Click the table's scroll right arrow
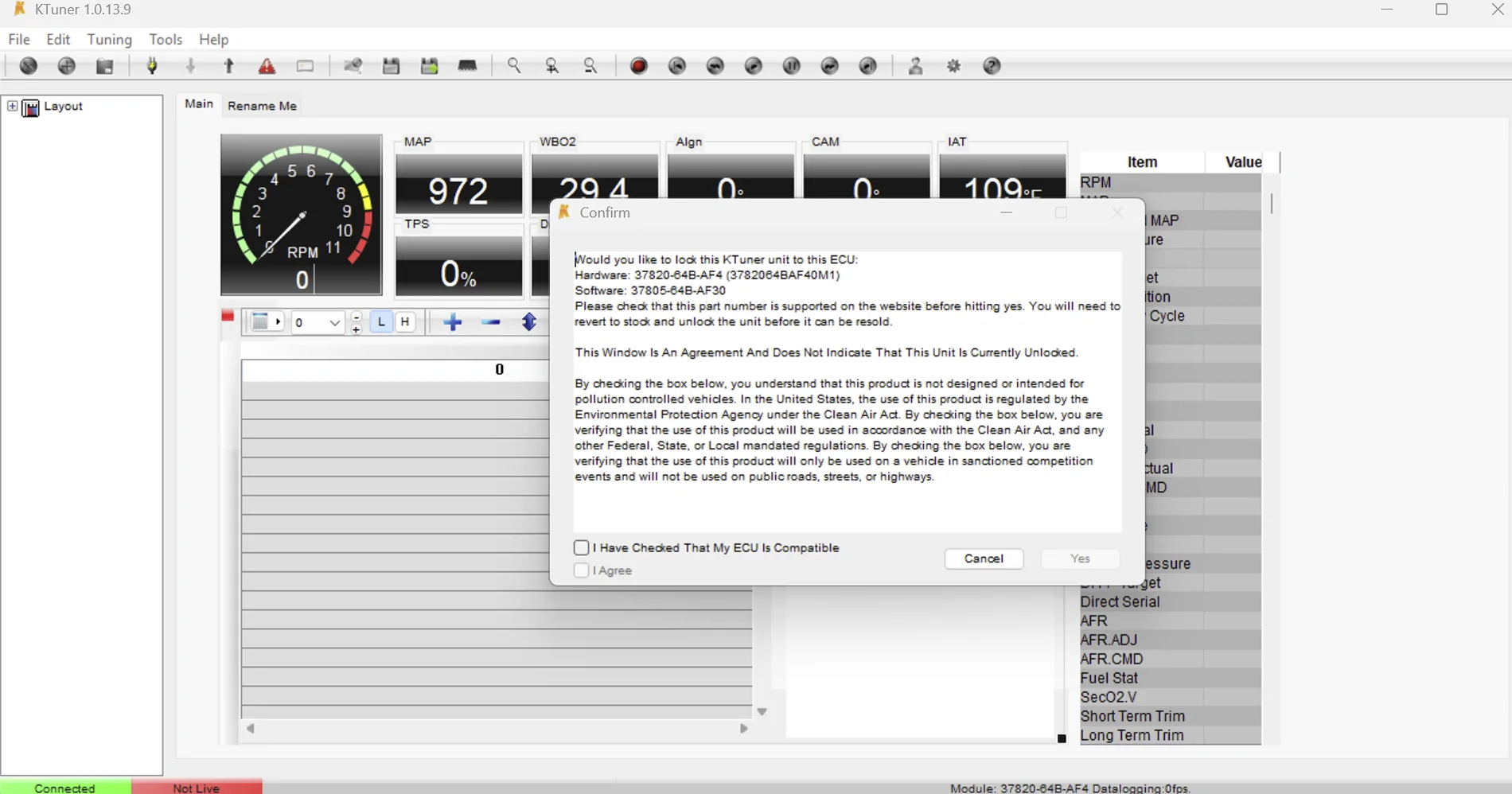Image resolution: width=1512 pixels, height=794 pixels. tap(744, 728)
